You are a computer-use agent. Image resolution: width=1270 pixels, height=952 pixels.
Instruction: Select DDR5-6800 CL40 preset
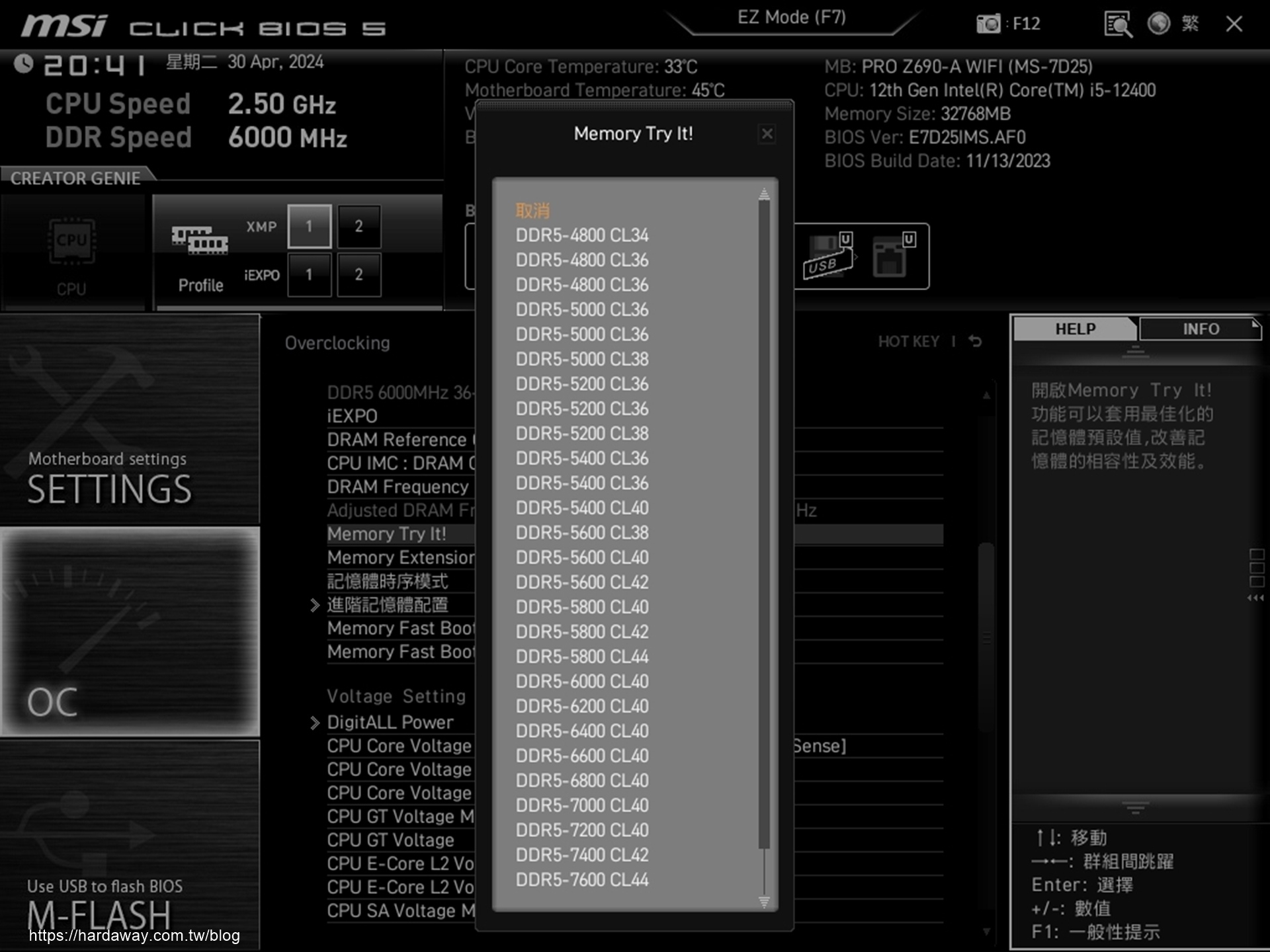tap(582, 781)
